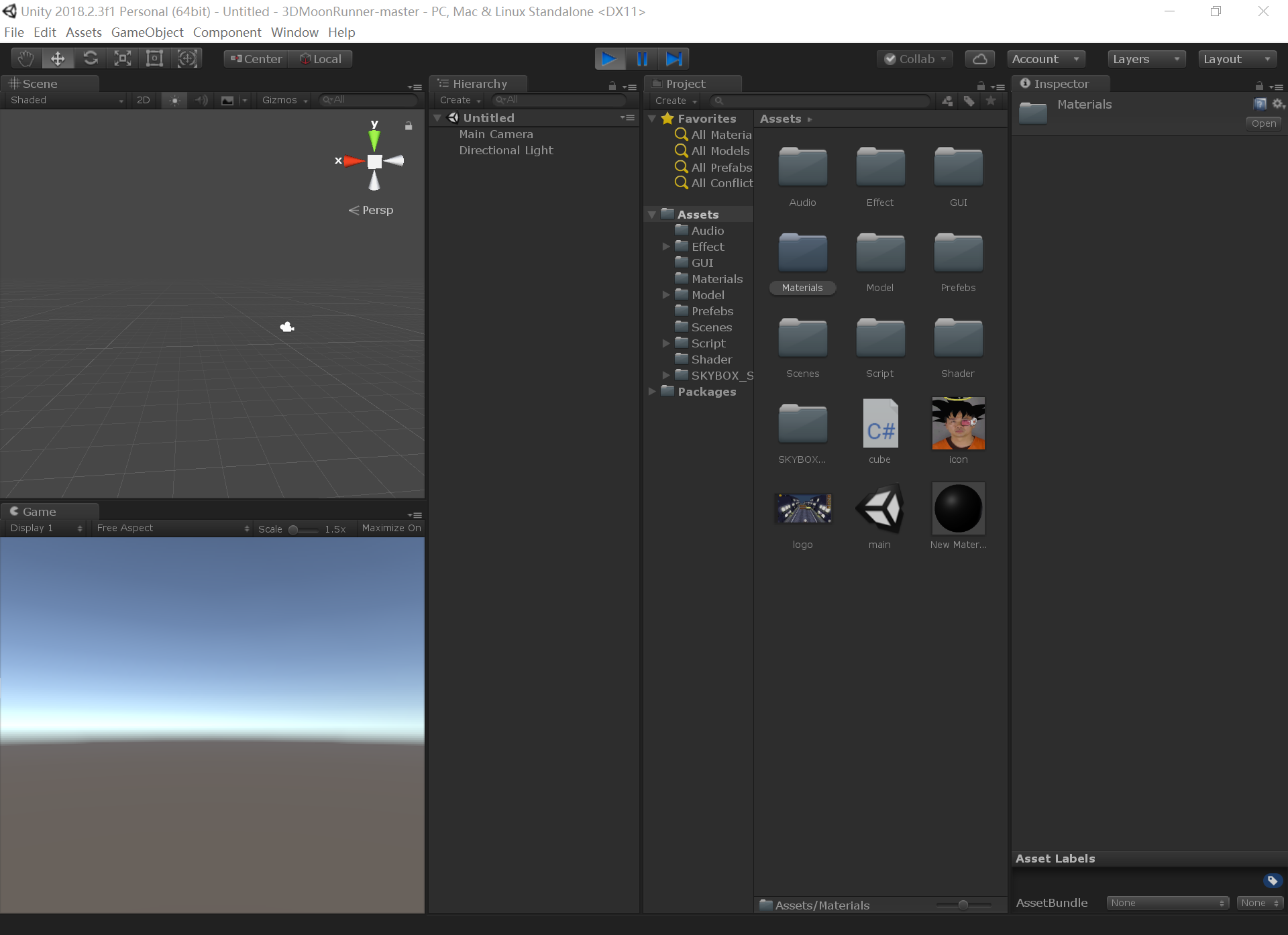Select the cube C# script asset
This screenshot has height=935, width=1288.
pyautogui.click(x=879, y=432)
